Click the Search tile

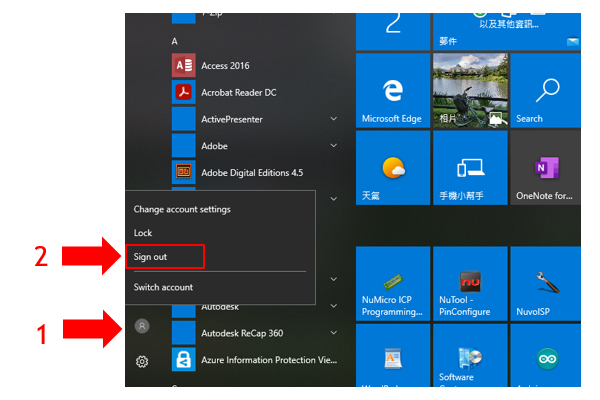tap(545, 93)
